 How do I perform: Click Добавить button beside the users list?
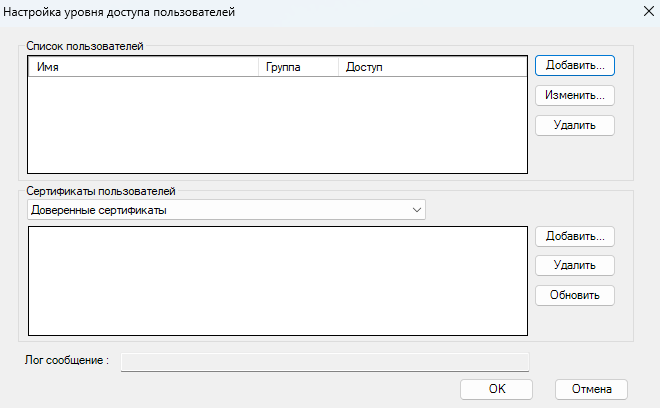574,65
